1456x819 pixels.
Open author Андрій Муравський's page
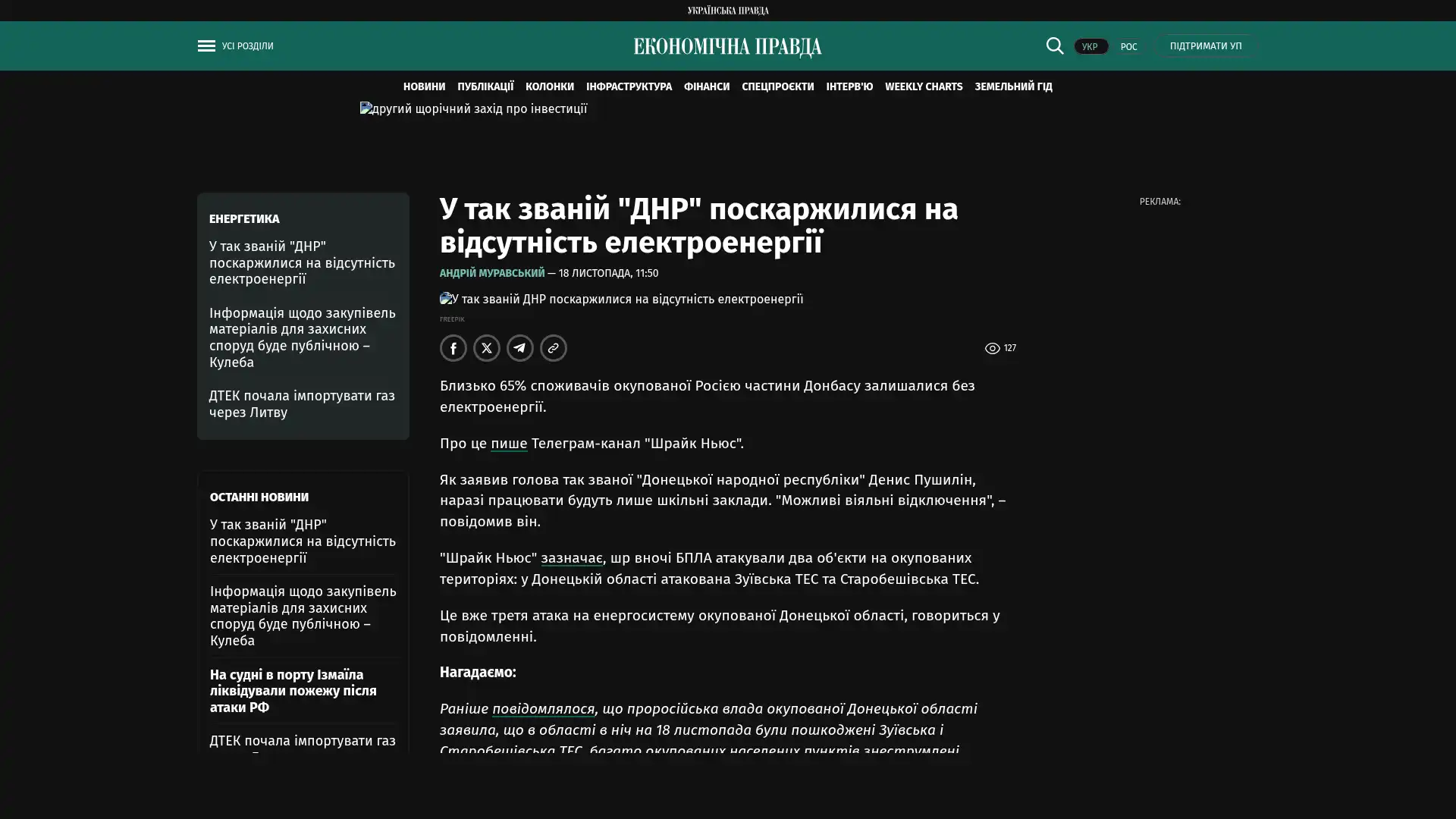(x=492, y=273)
